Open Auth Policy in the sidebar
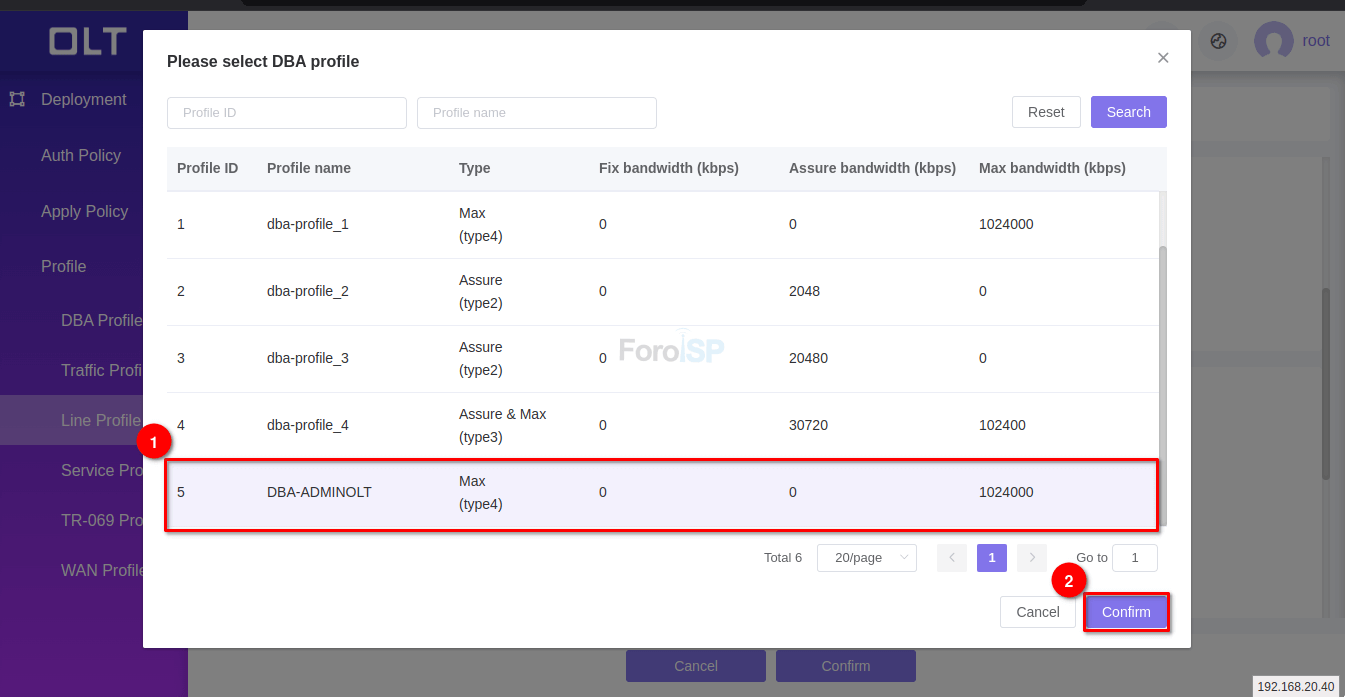Image resolution: width=1345 pixels, height=697 pixels. (81, 155)
